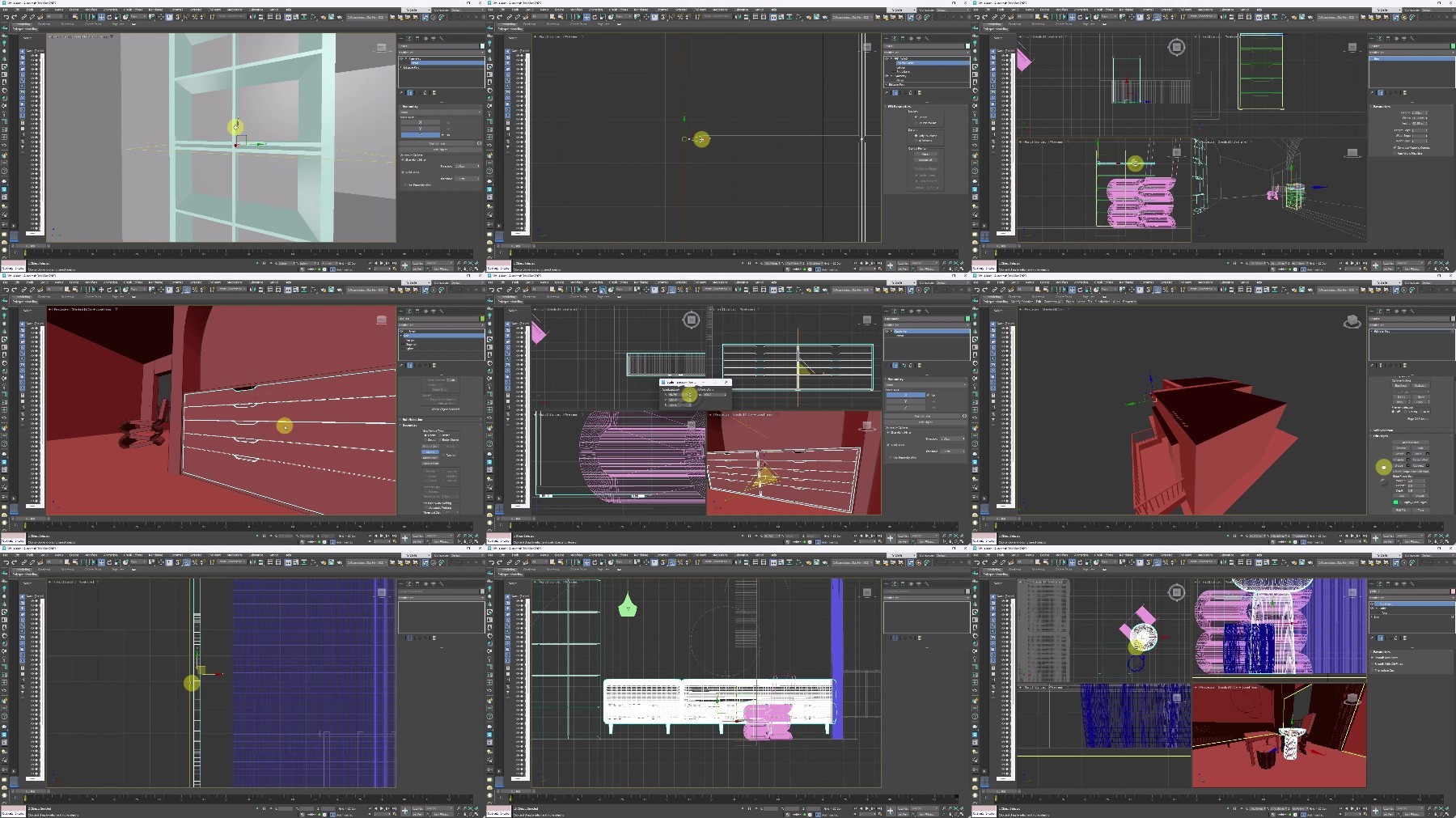Top-left screenshot: switch to Freeform ribbon tab
The height and width of the screenshot is (818, 1456).
click(x=44, y=24)
